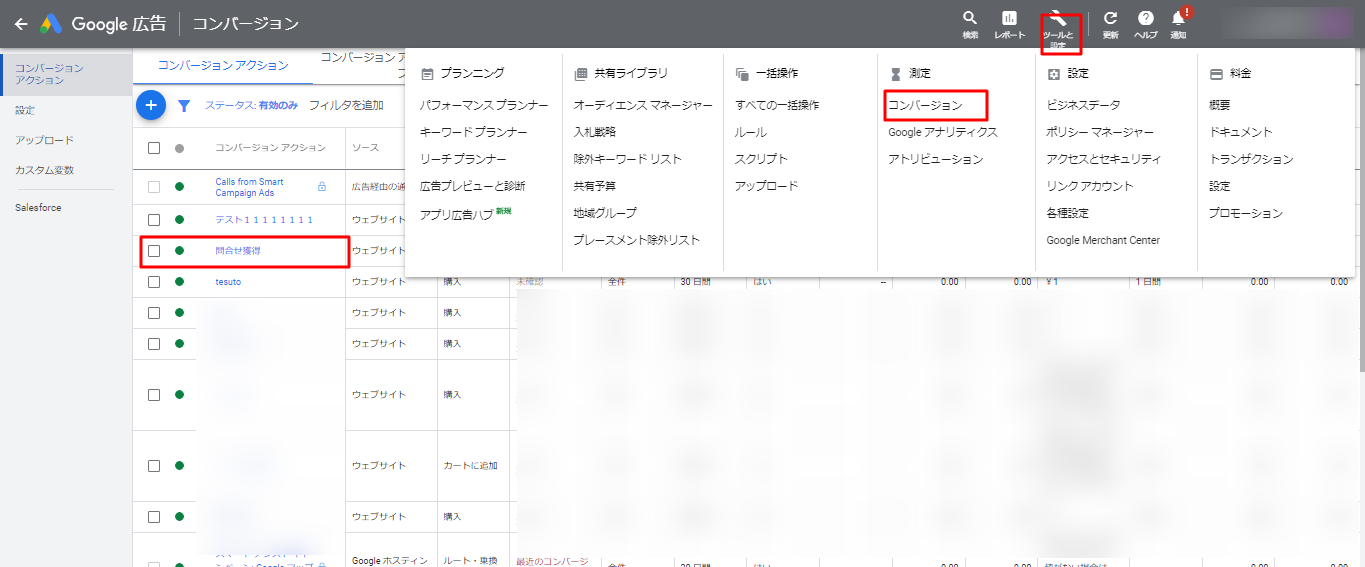
Task: Click ステータス: 有効のみ filter chip
Action: (x=251, y=105)
